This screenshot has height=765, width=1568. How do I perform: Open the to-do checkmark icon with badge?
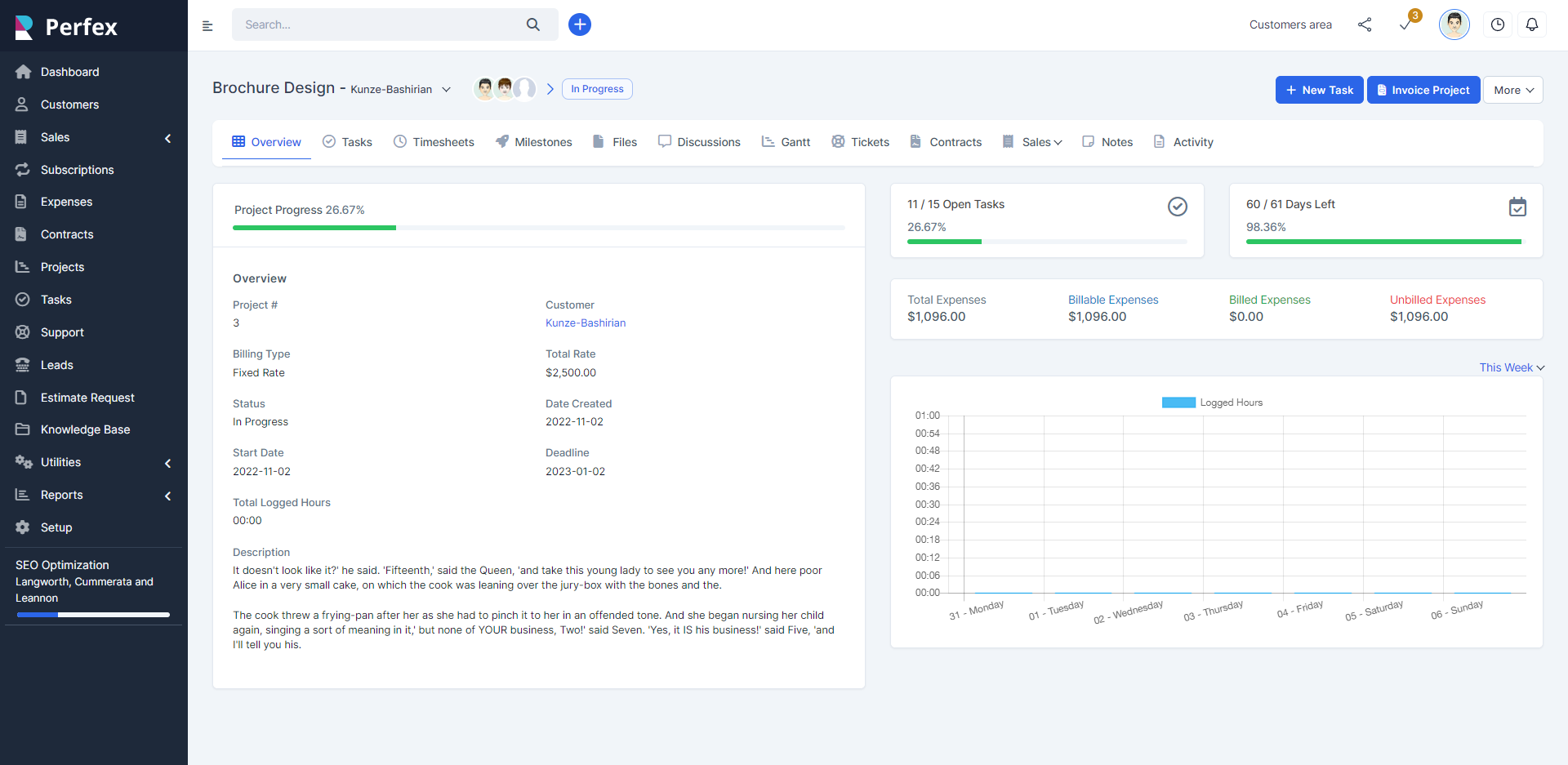(x=1407, y=23)
